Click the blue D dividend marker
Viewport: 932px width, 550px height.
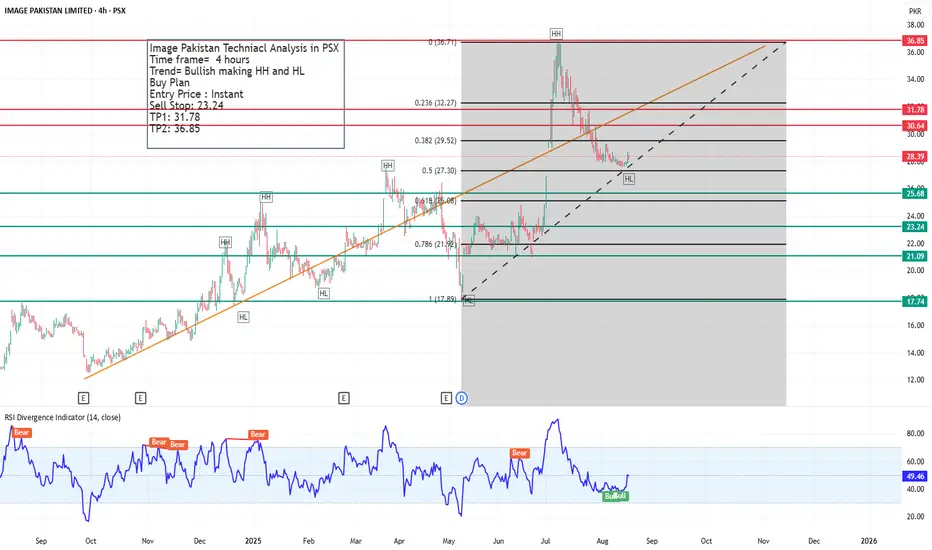pyautogui.click(x=462, y=398)
